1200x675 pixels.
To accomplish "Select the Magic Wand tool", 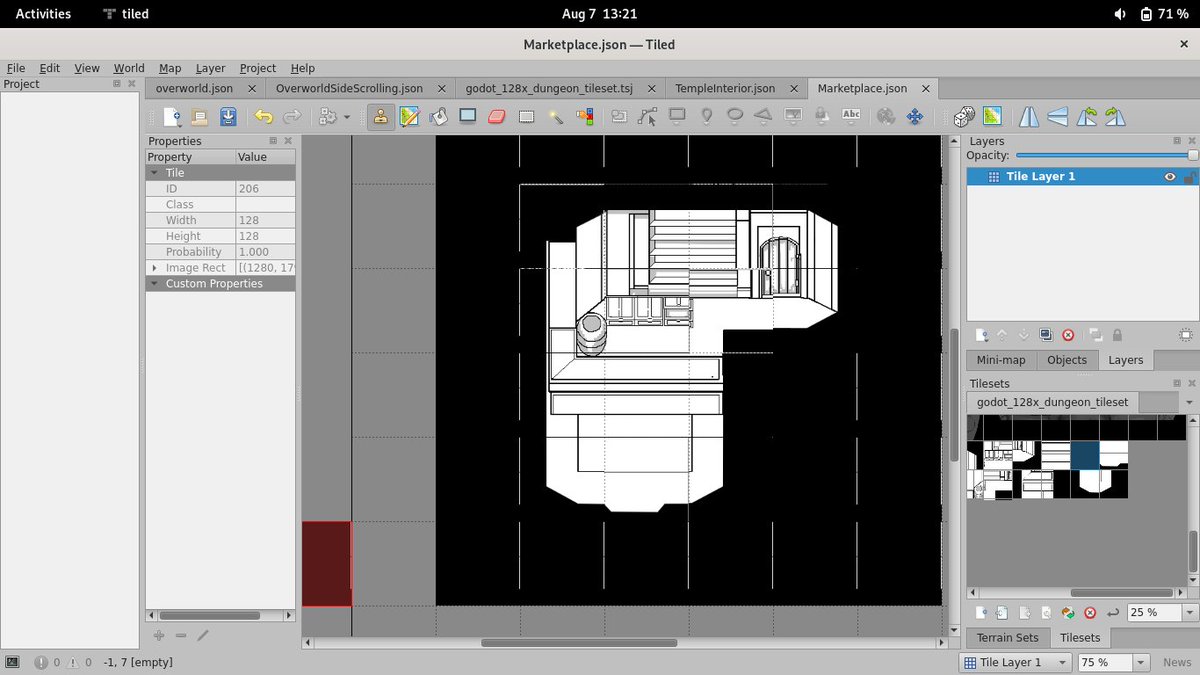I will coord(556,116).
